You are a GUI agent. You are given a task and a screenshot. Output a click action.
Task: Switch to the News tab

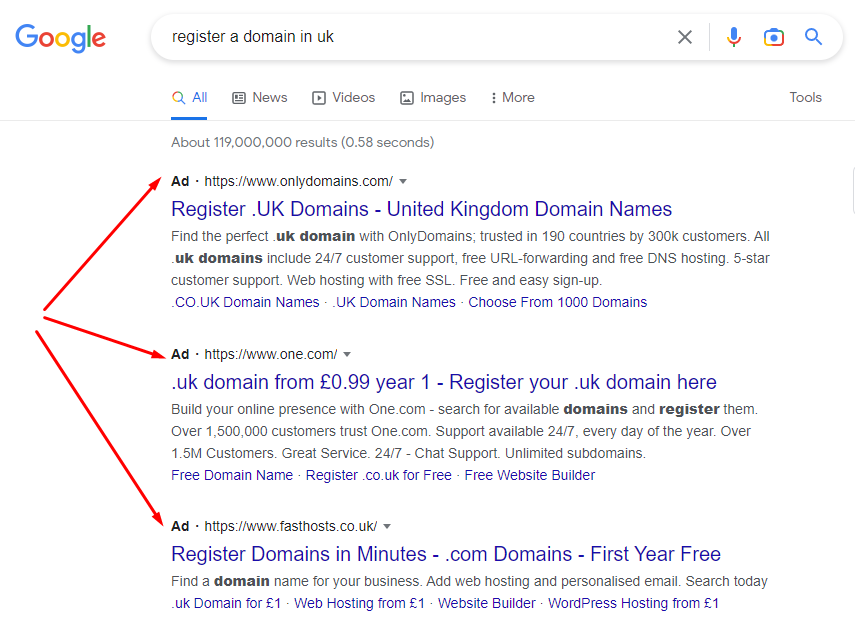(x=260, y=98)
